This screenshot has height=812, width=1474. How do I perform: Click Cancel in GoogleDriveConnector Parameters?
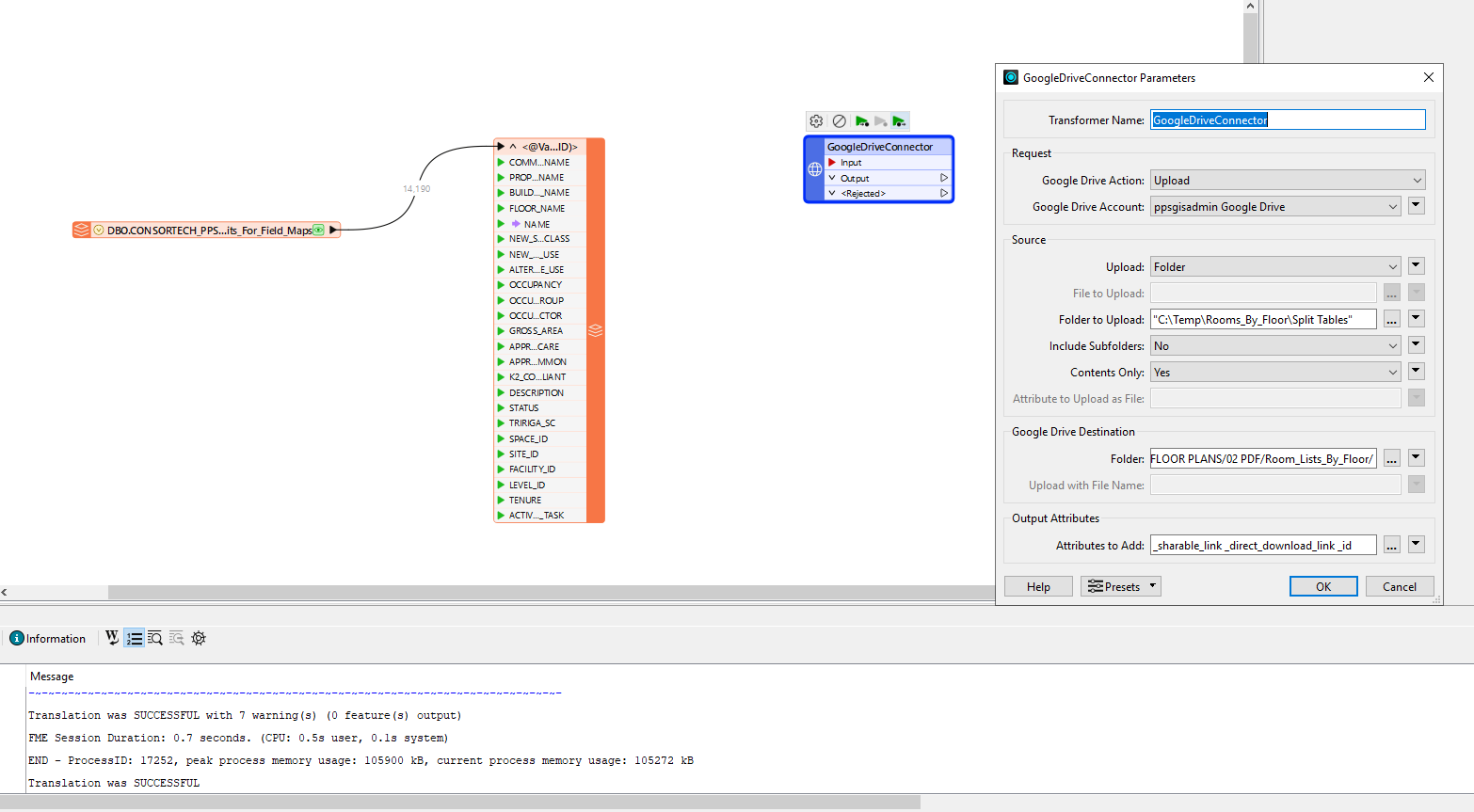point(1400,586)
